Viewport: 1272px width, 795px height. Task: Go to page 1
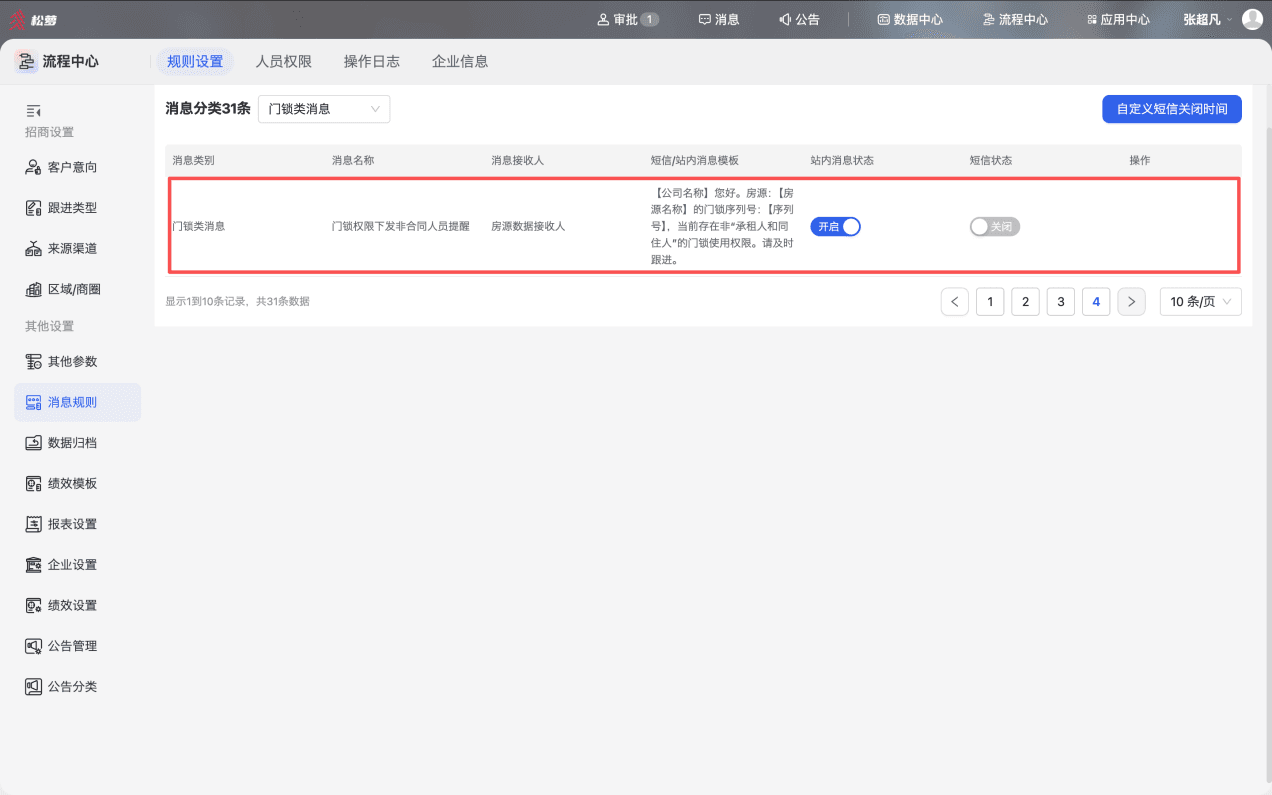990,302
